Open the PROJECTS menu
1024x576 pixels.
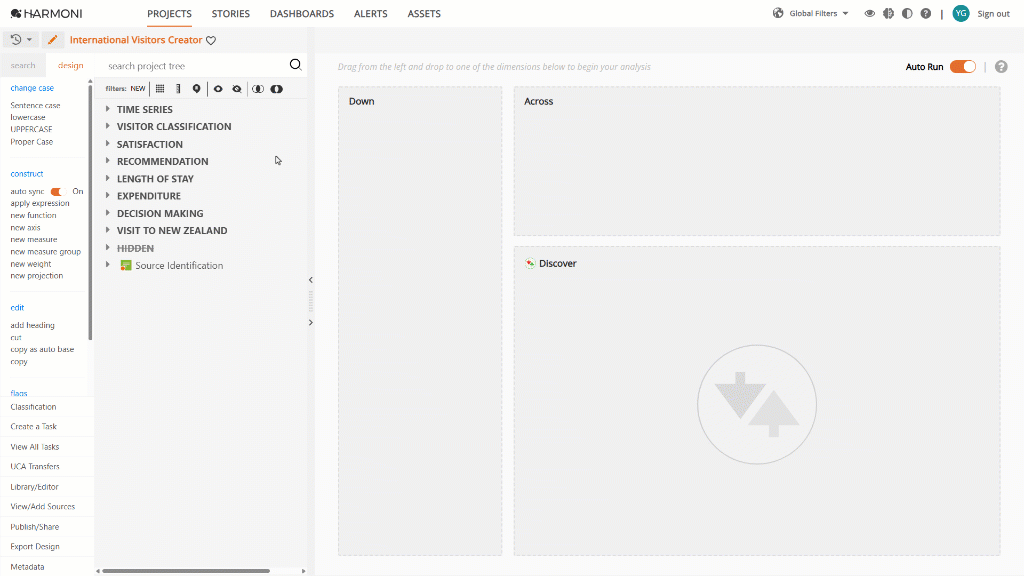[x=169, y=14]
